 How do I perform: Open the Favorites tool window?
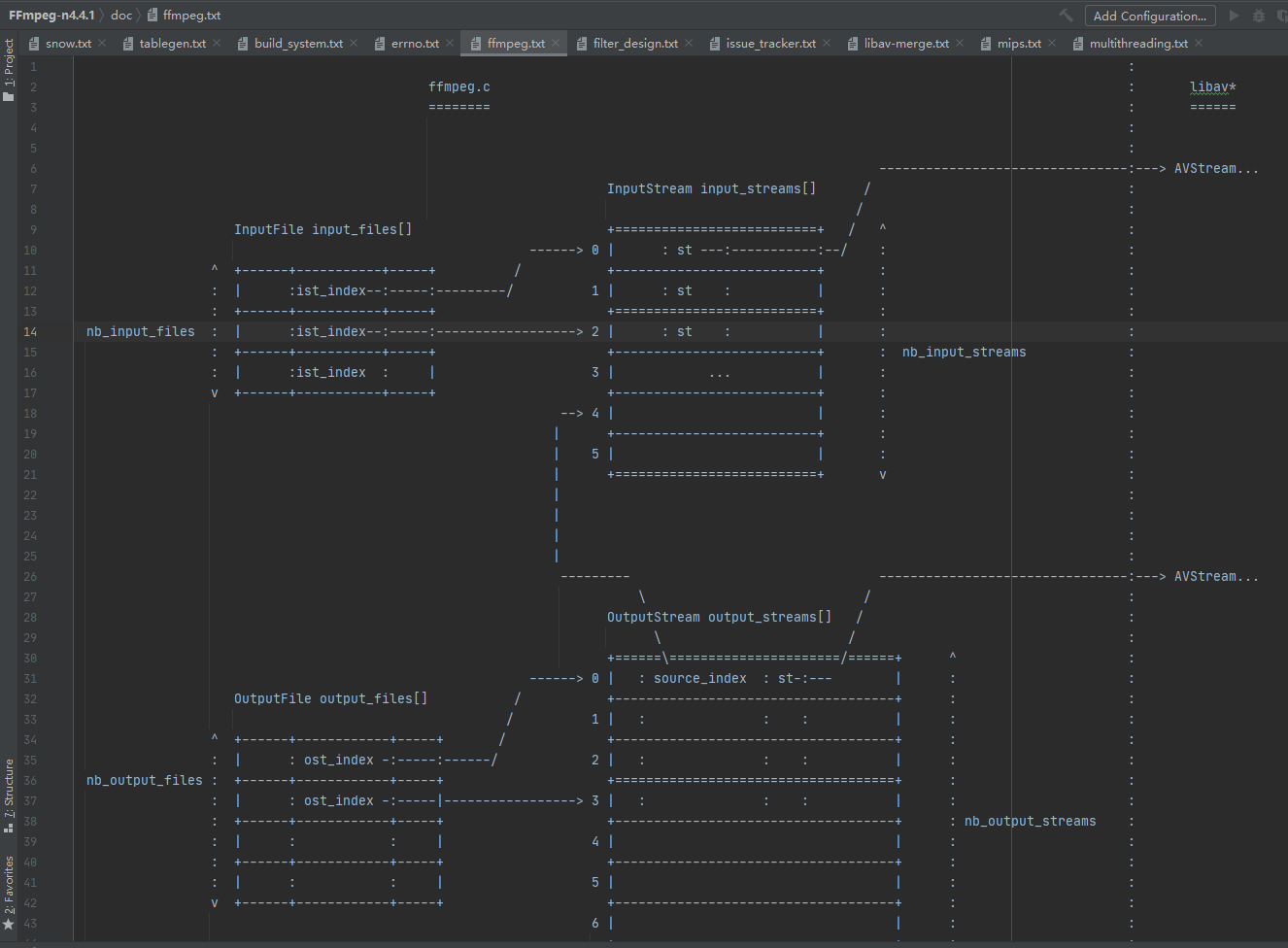pos(9,894)
